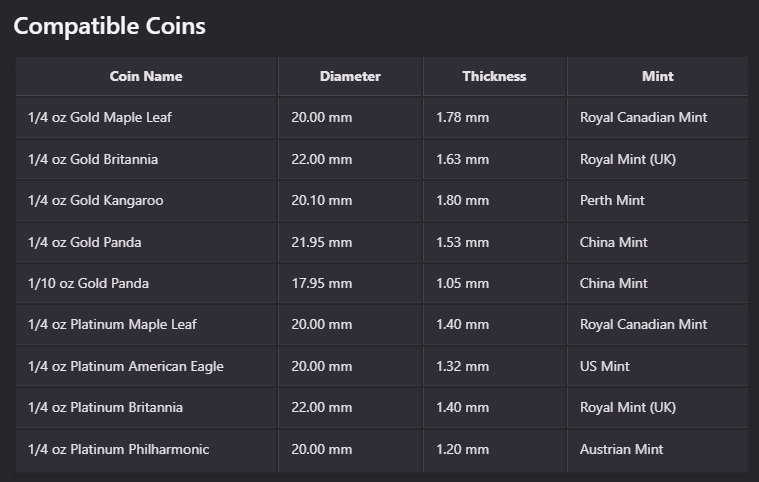Click the 1.78 mm thickness value
This screenshot has width=759, height=482.
point(462,118)
